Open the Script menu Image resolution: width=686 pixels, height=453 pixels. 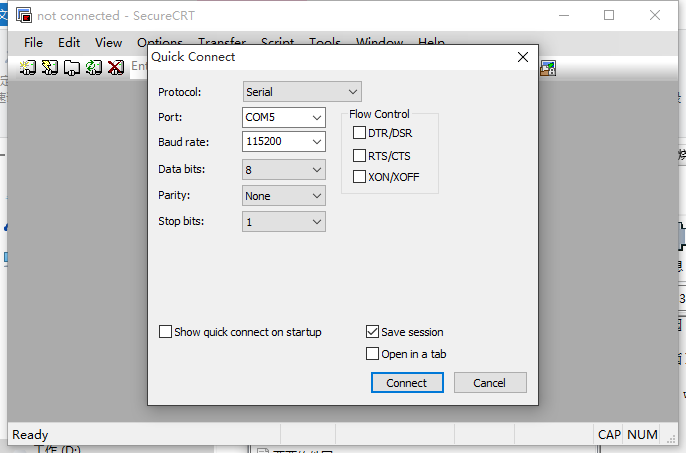click(x=277, y=41)
